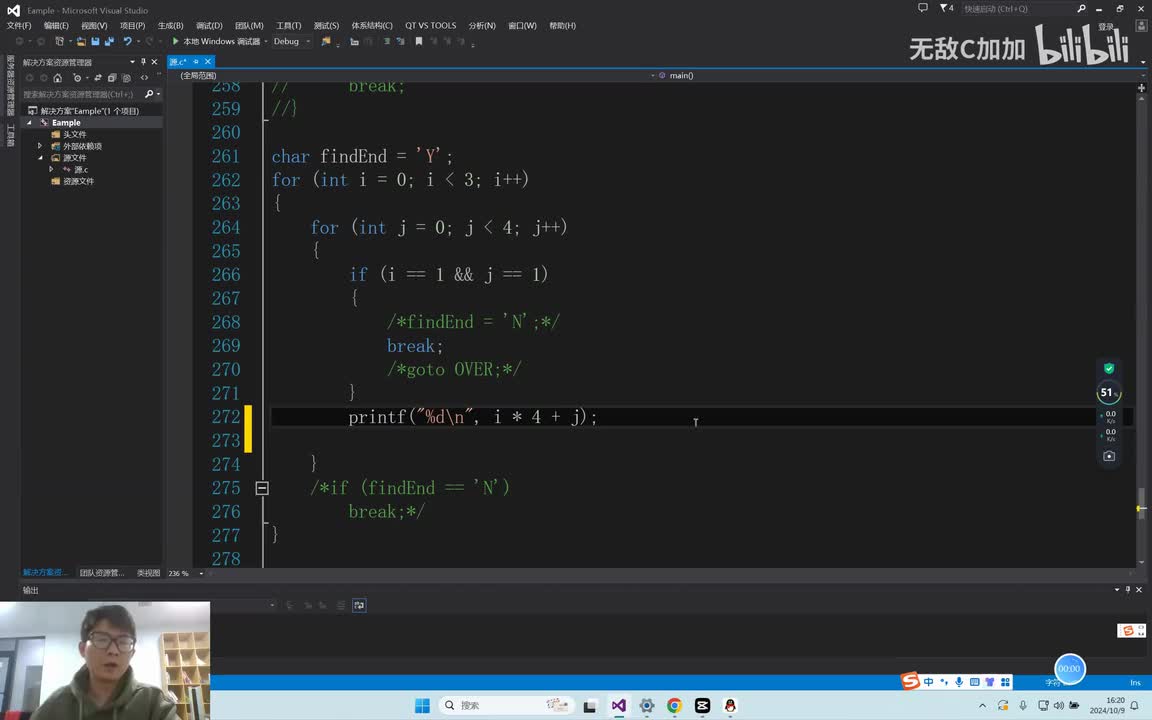Image resolution: width=1152 pixels, height=720 pixels.
Task: Click the Undo arrow icon
Action: (x=127, y=41)
